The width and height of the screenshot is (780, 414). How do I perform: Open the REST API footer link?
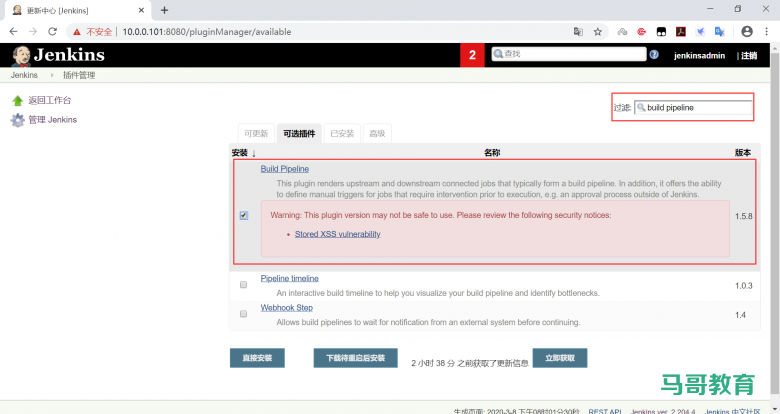605,411
